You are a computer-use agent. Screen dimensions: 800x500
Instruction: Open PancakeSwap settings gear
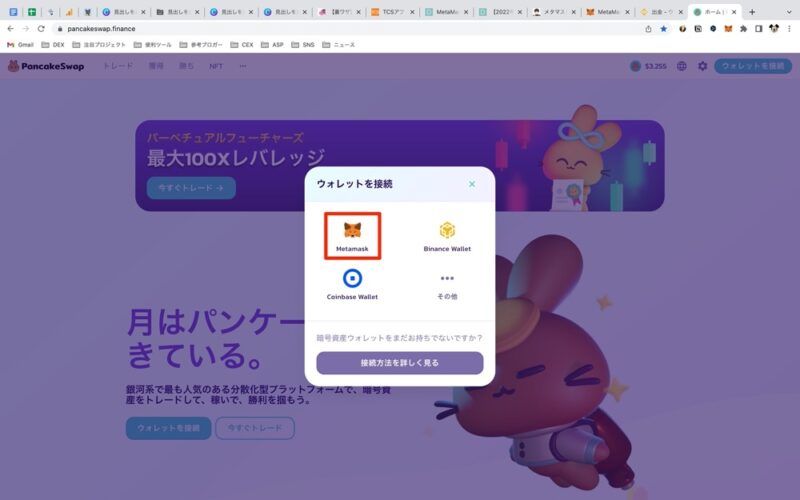[x=703, y=66]
